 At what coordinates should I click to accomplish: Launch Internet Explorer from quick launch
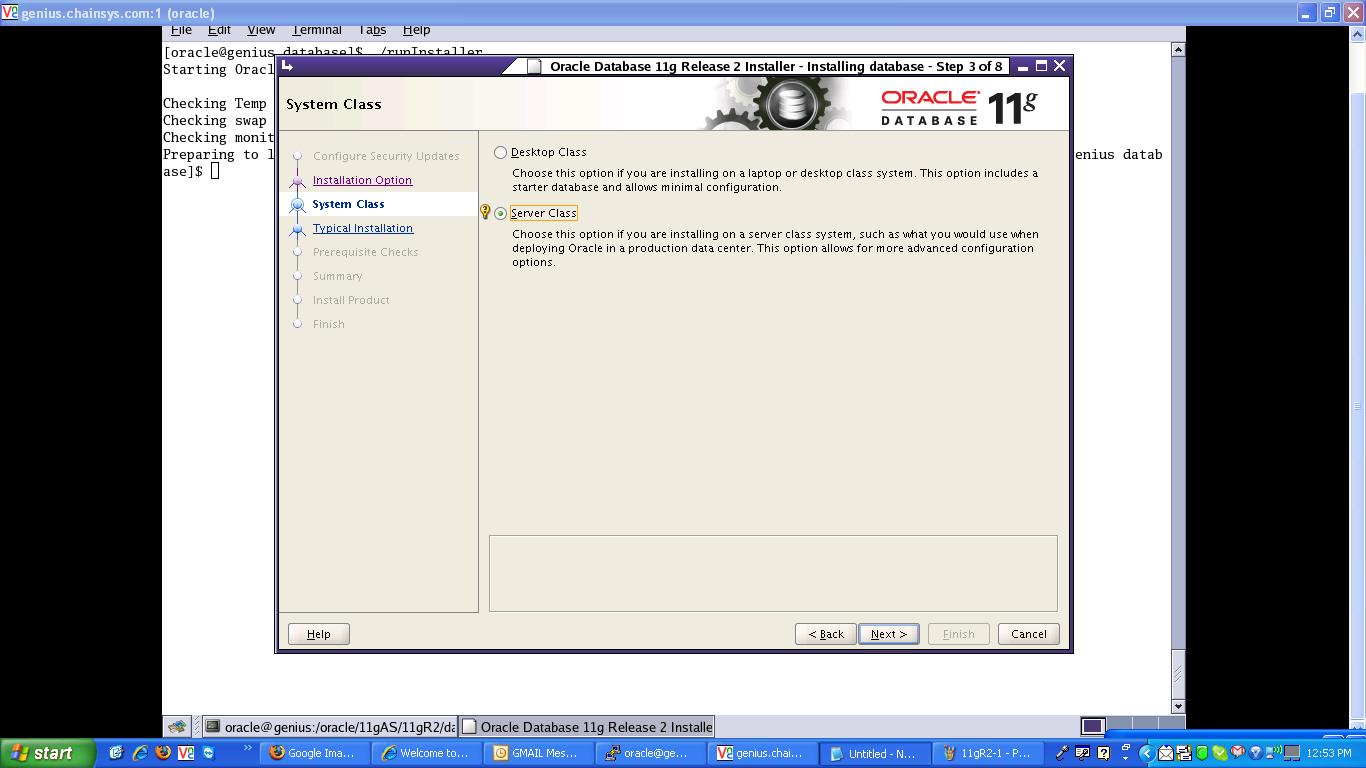tap(139, 753)
